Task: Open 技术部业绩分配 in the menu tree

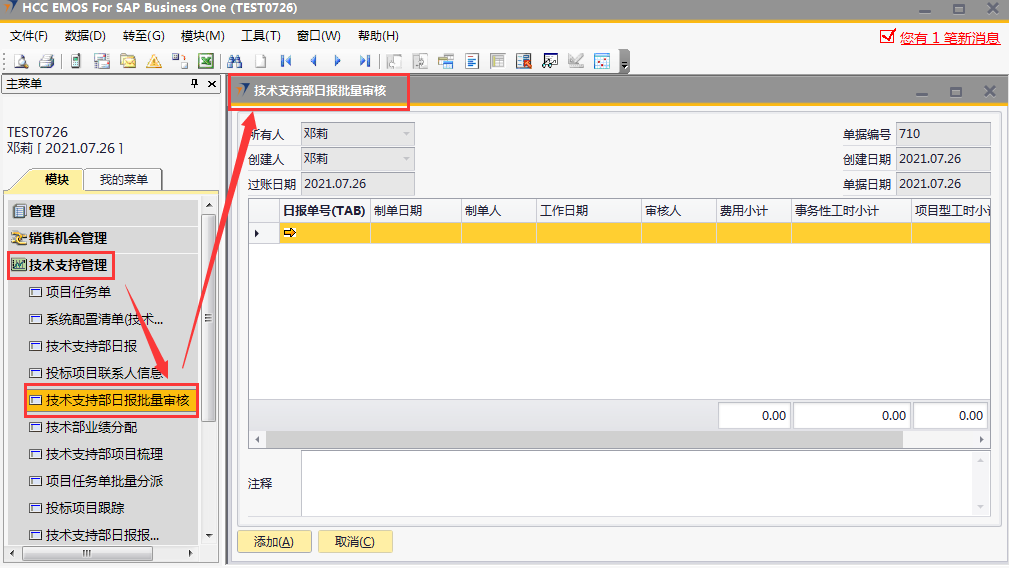Action: click(91, 428)
